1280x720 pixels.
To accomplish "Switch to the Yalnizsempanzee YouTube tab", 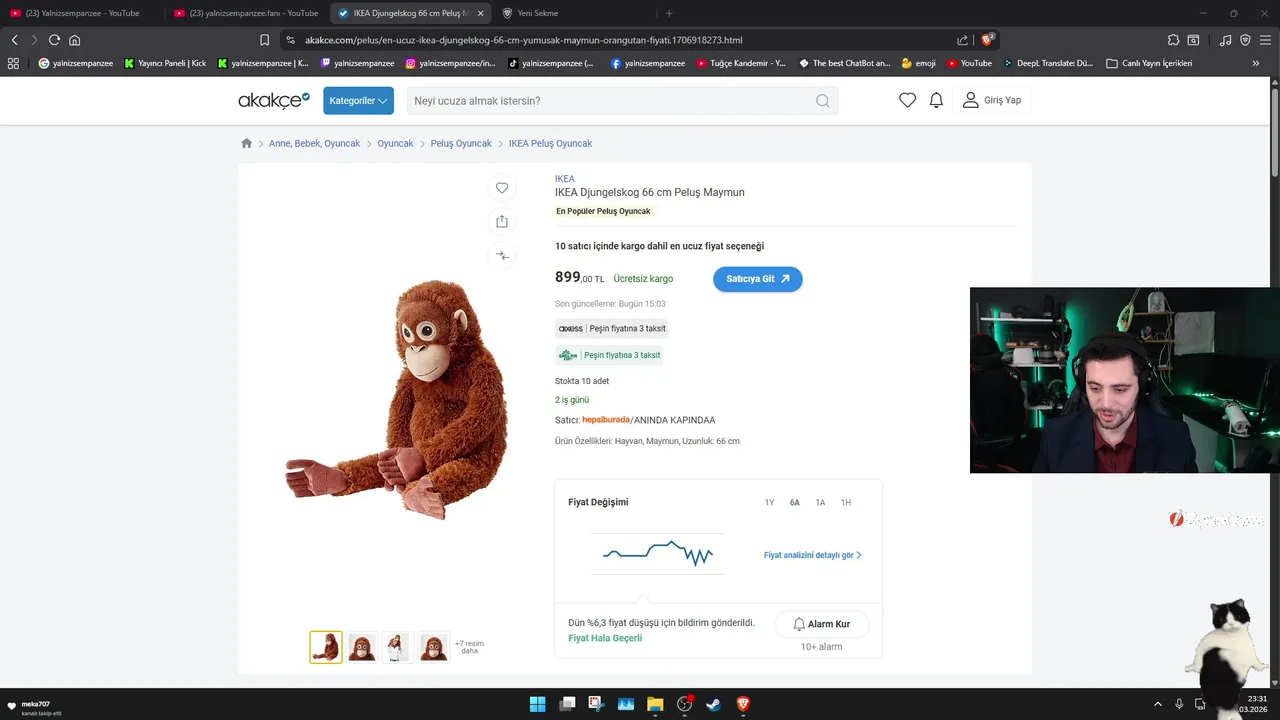I will pos(80,13).
